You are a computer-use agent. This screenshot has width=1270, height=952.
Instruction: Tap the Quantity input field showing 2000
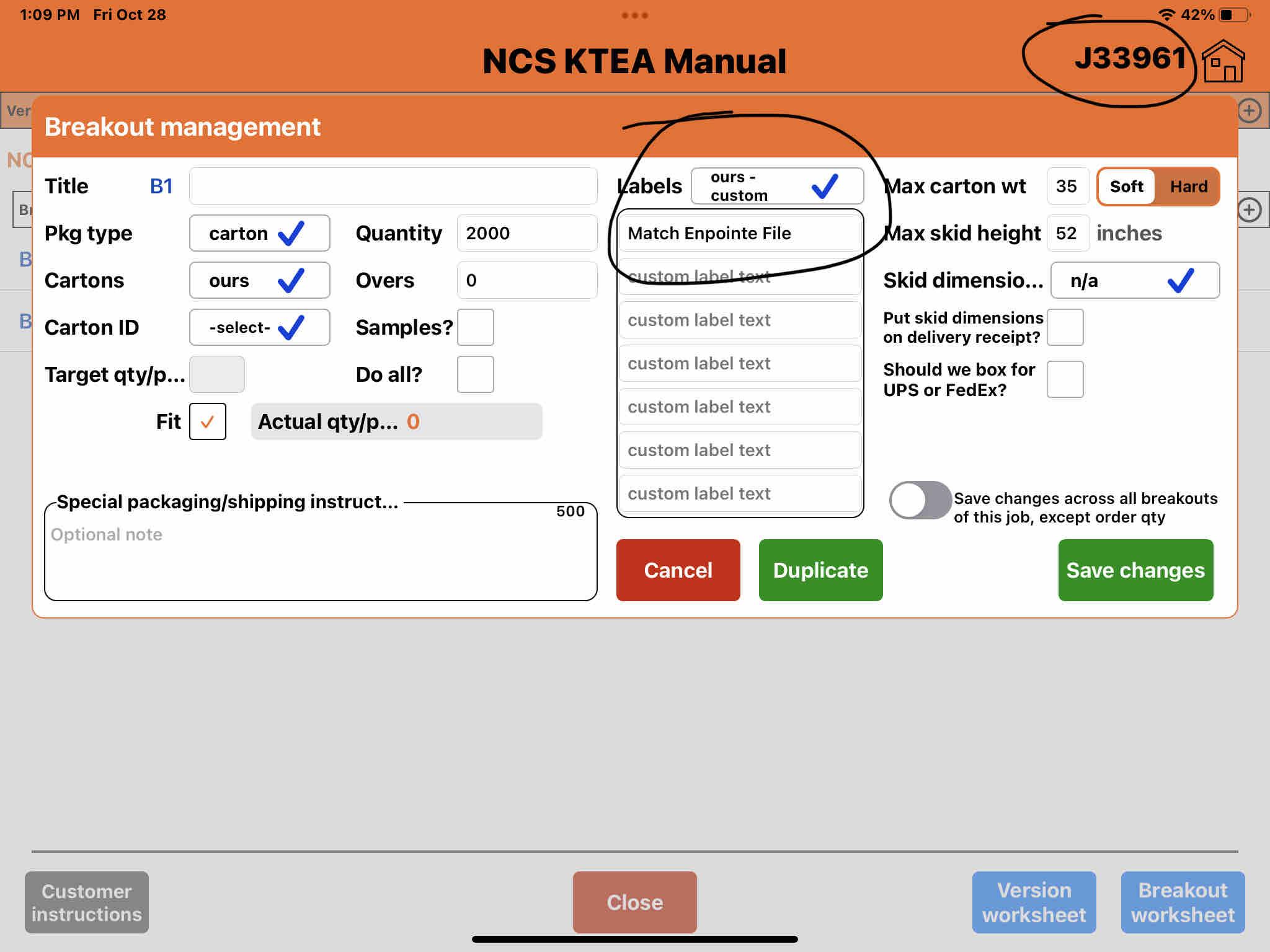(x=526, y=233)
